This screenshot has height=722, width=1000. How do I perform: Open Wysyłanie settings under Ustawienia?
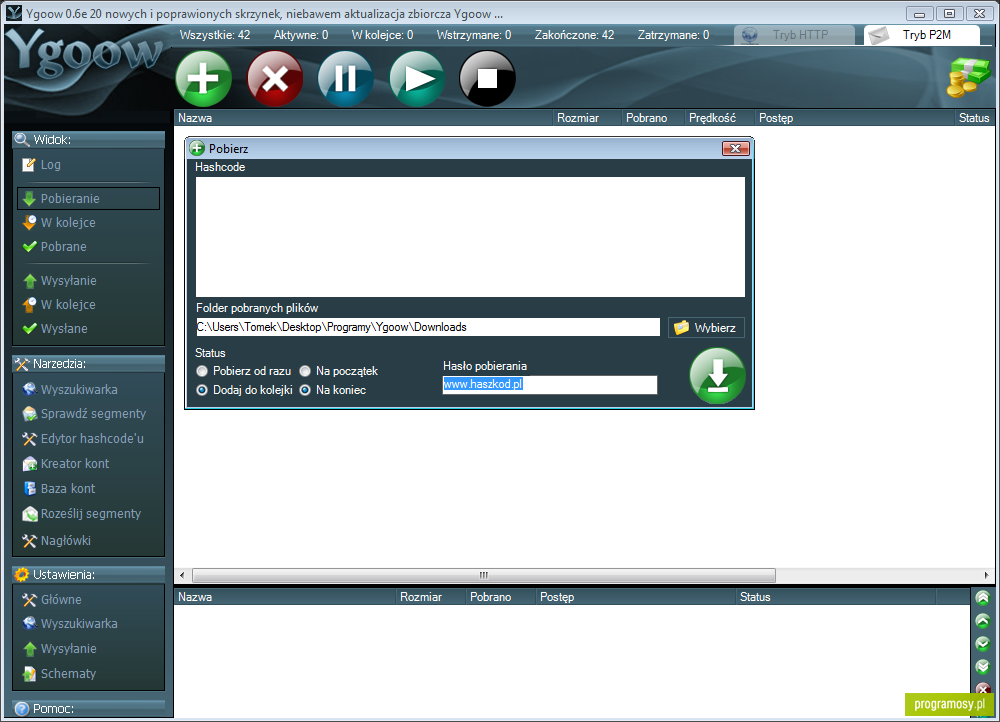[x=59, y=649]
